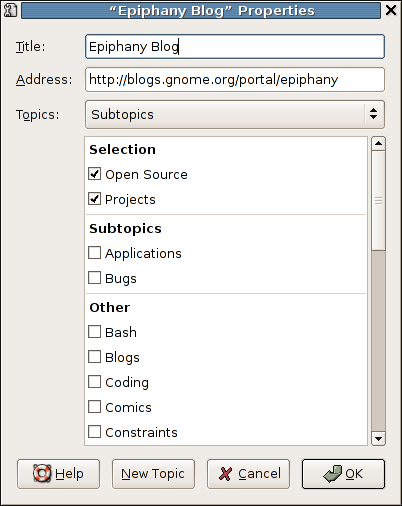The image size is (402, 506).
Task: Check the Coding checkbox
Action: (95, 382)
